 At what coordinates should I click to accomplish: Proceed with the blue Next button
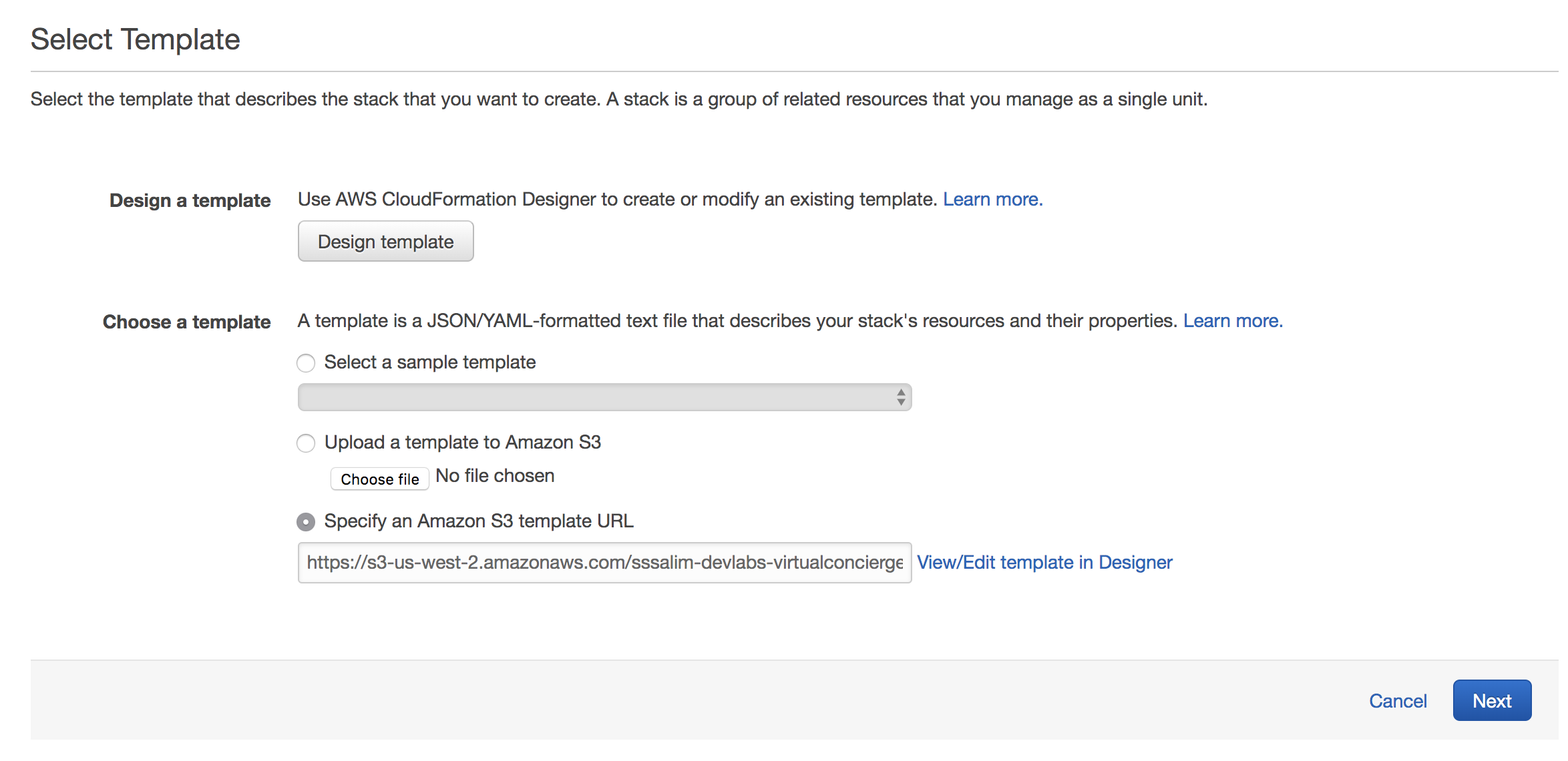coord(1492,701)
